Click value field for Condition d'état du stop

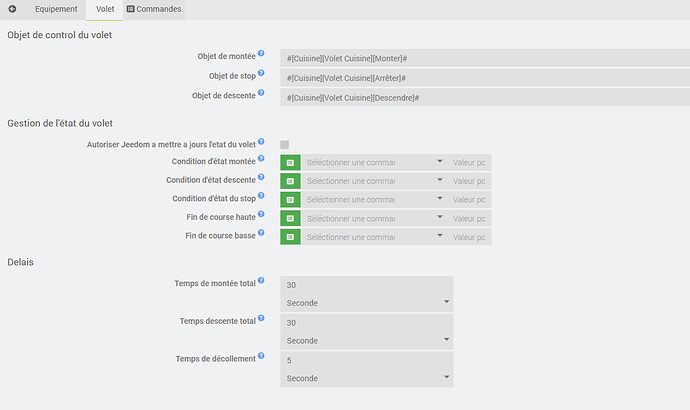coord(470,200)
